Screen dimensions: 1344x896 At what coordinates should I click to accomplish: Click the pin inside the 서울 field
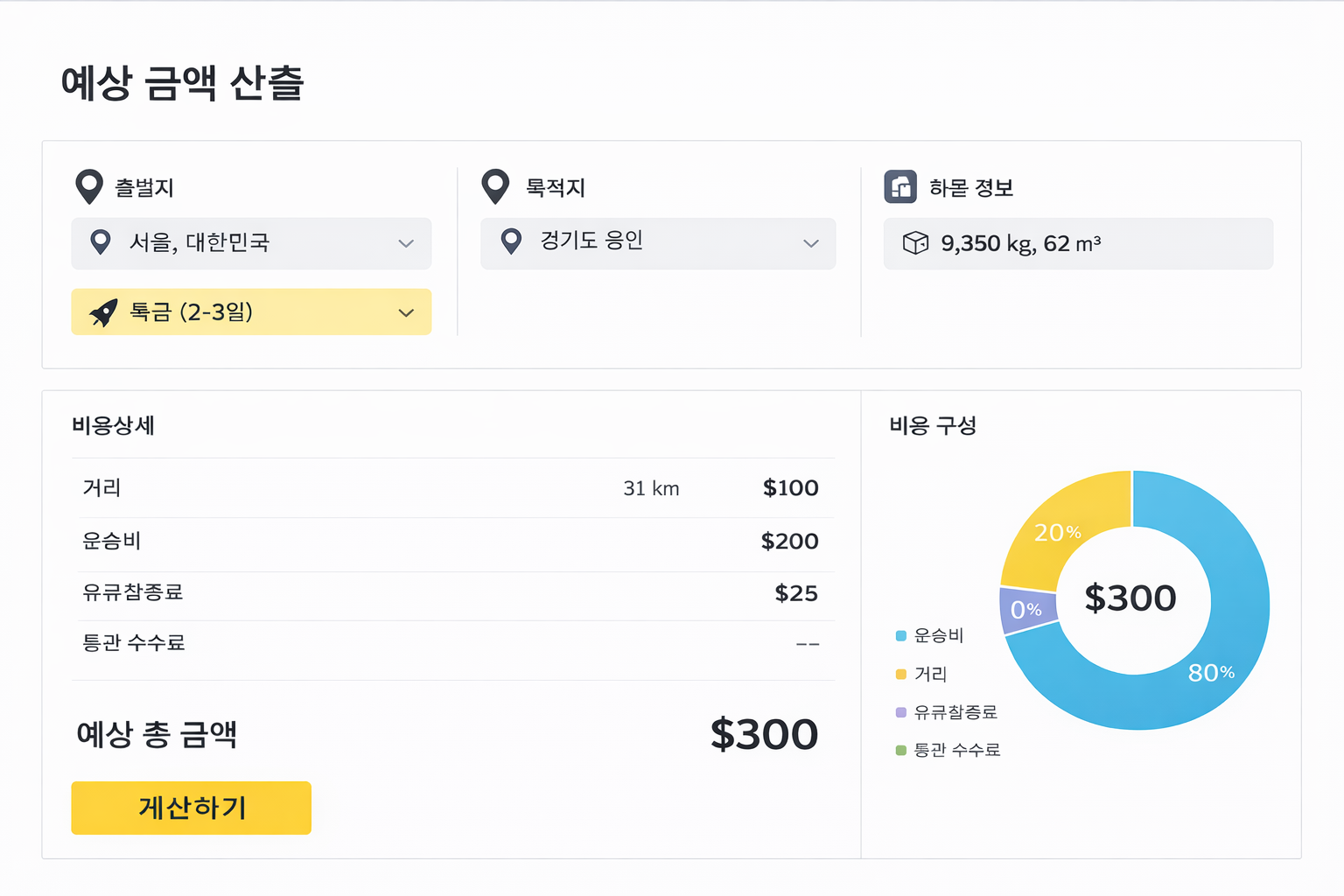(x=101, y=242)
